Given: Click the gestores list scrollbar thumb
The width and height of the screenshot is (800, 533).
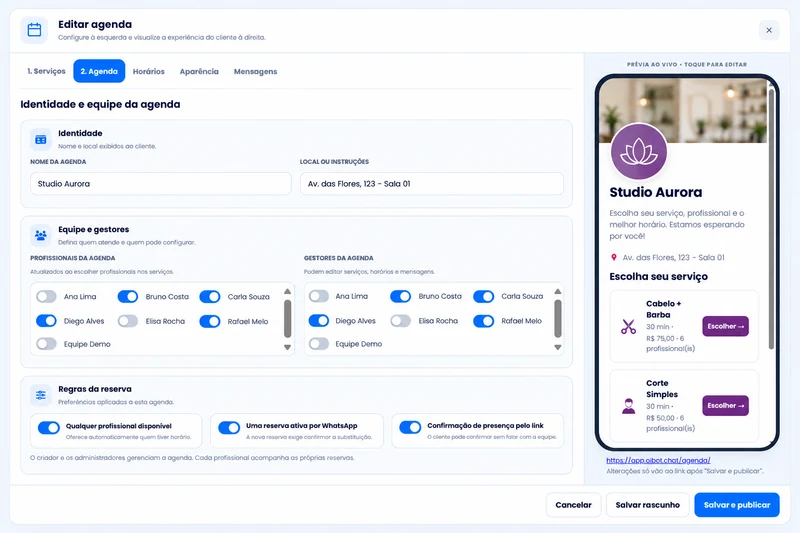Looking at the screenshot, I should click(x=558, y=319).
